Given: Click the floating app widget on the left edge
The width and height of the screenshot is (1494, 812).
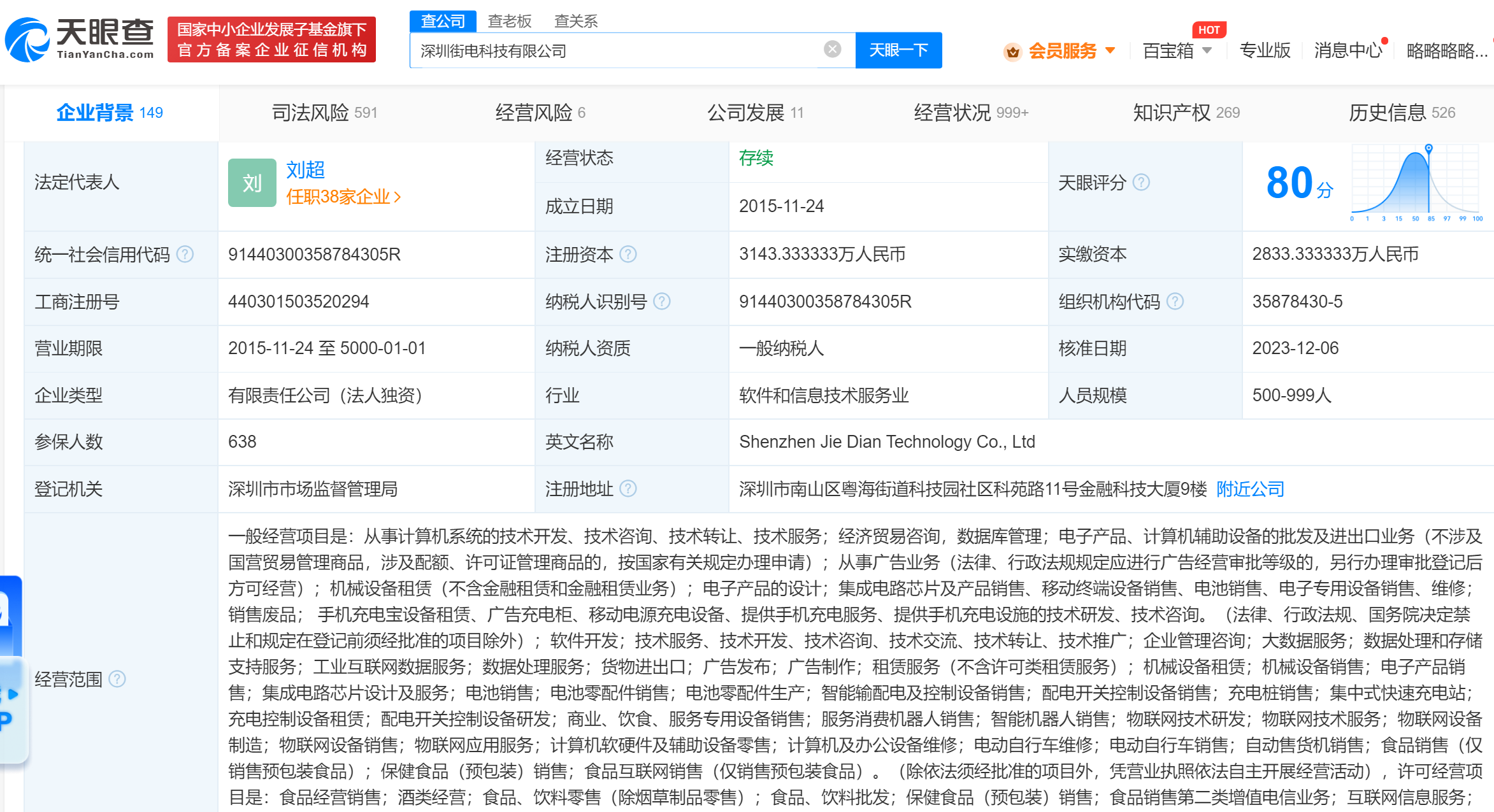Looking at the screenshot, I should click(x=13, y=669).
